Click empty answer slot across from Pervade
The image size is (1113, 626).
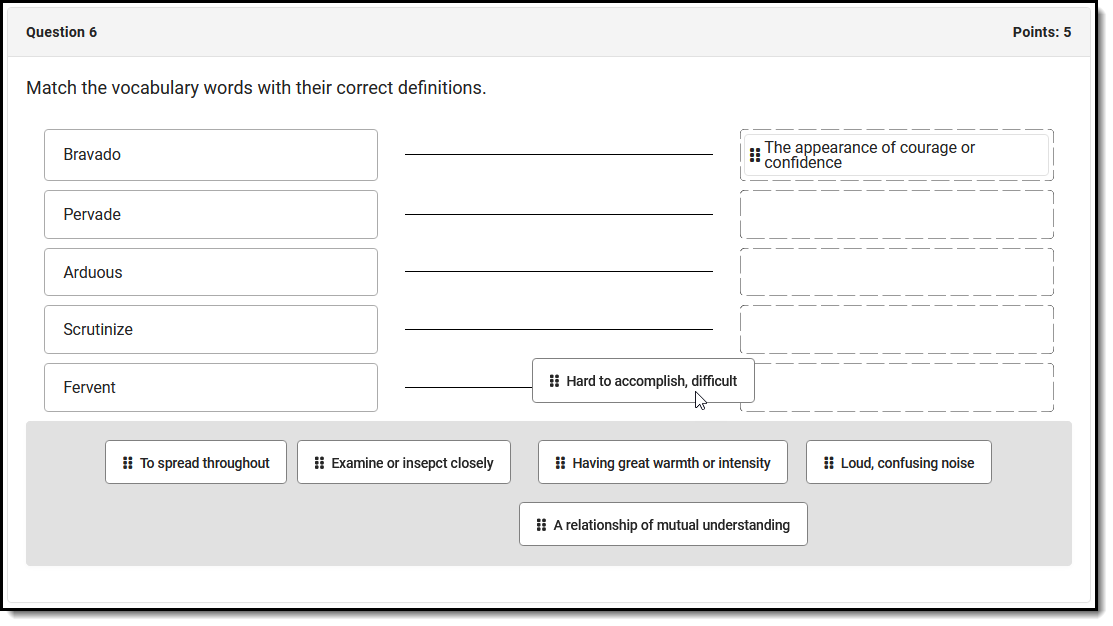(896, 215)
